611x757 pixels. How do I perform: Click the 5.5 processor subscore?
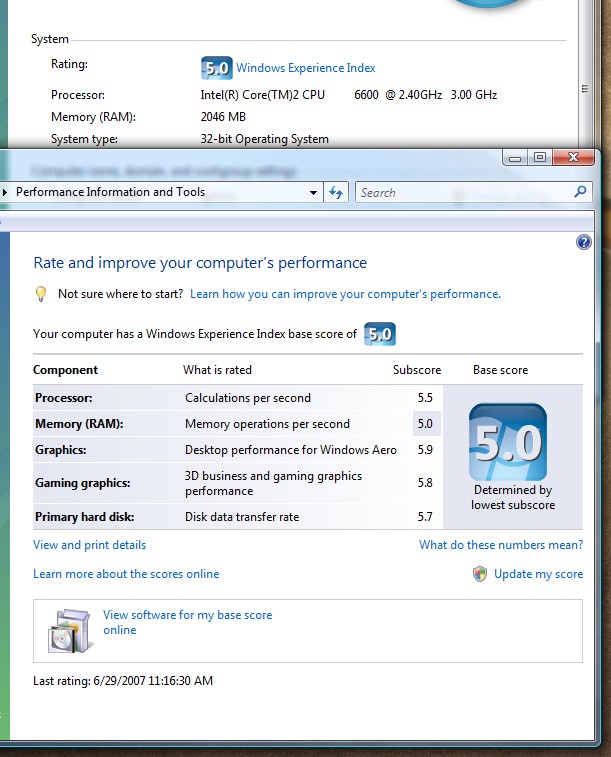coord(425,398)
